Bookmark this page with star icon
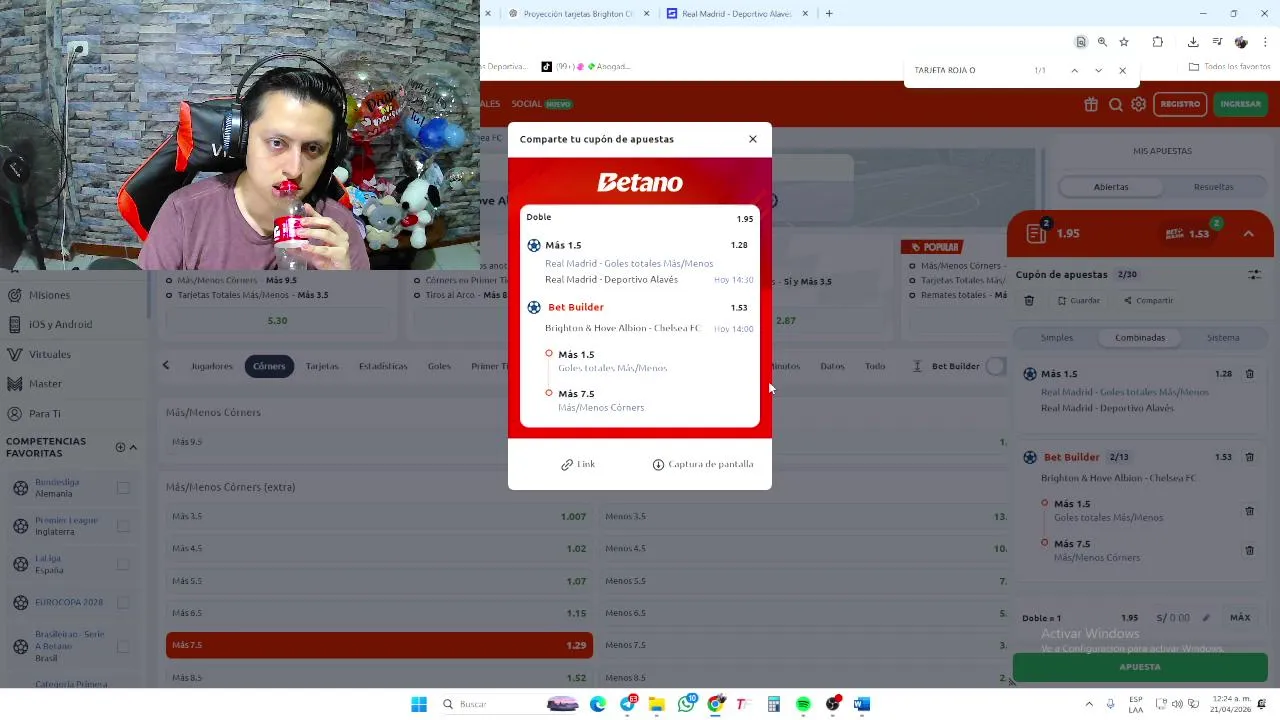1280x720 pixels. 1124,42
